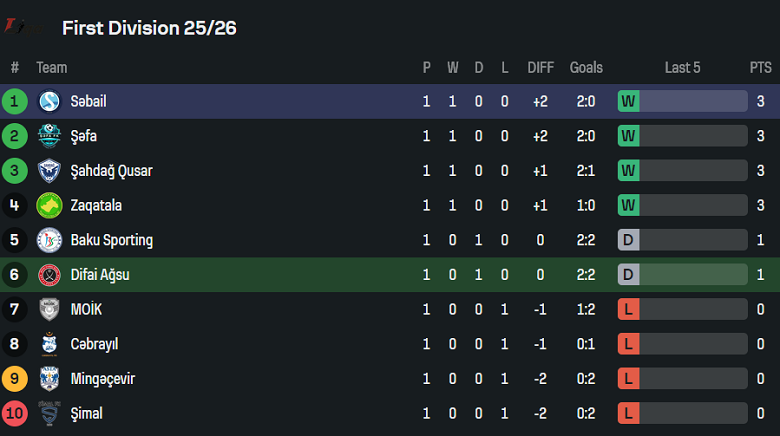Click the Difai Ağsu team logo
The height and width of the screenshot is (436, 780).
point(49,275)
